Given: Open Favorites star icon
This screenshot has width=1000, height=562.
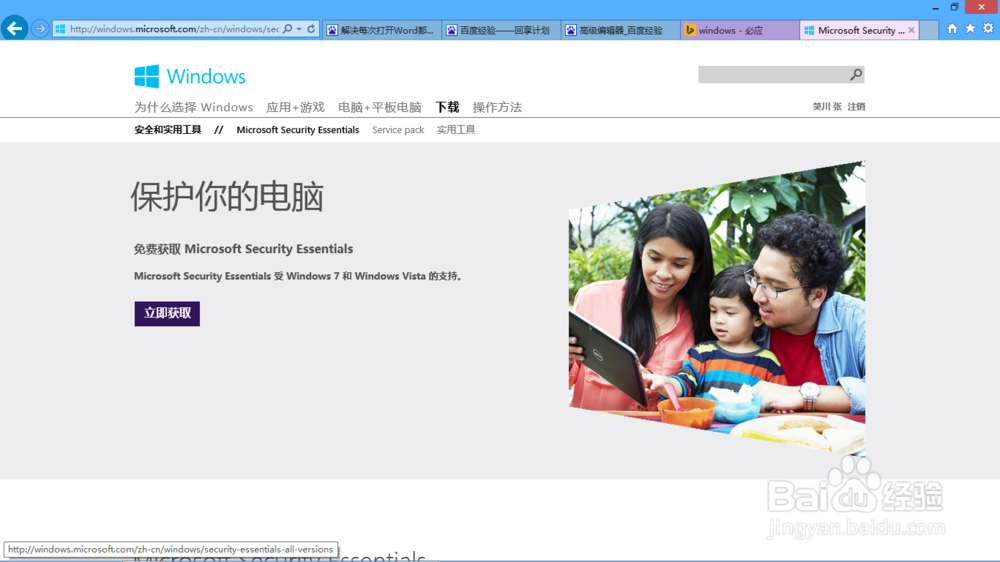Looking at the screenshot, I should [970, 29].
